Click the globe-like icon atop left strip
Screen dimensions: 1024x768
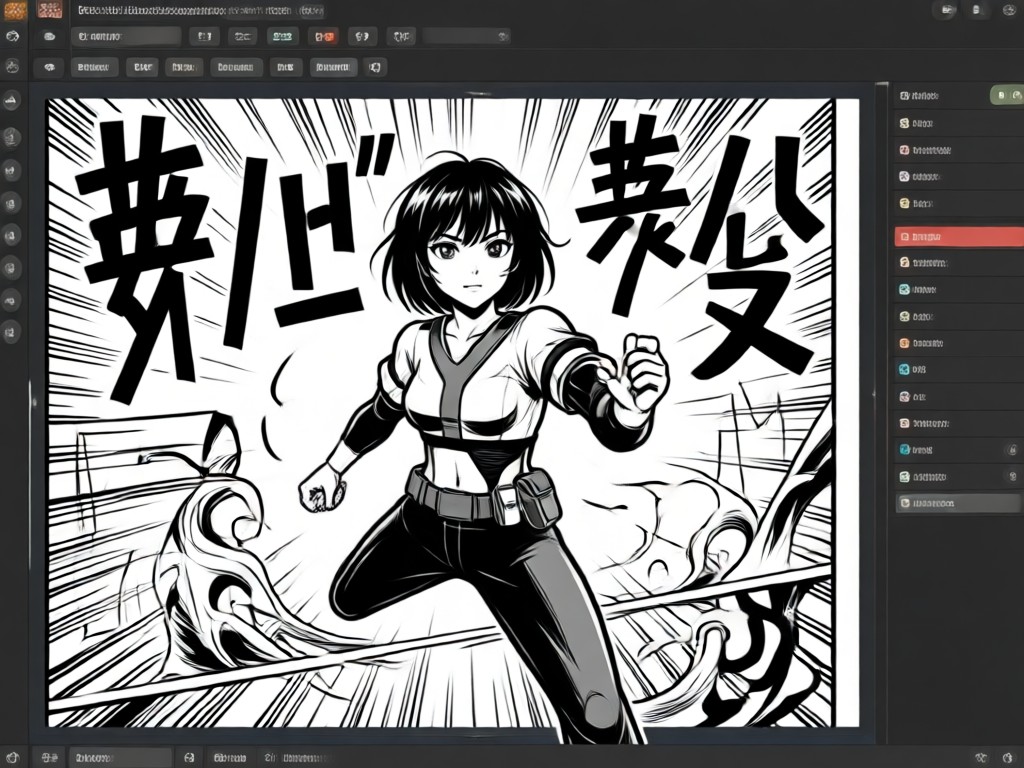tap(12, 37)
